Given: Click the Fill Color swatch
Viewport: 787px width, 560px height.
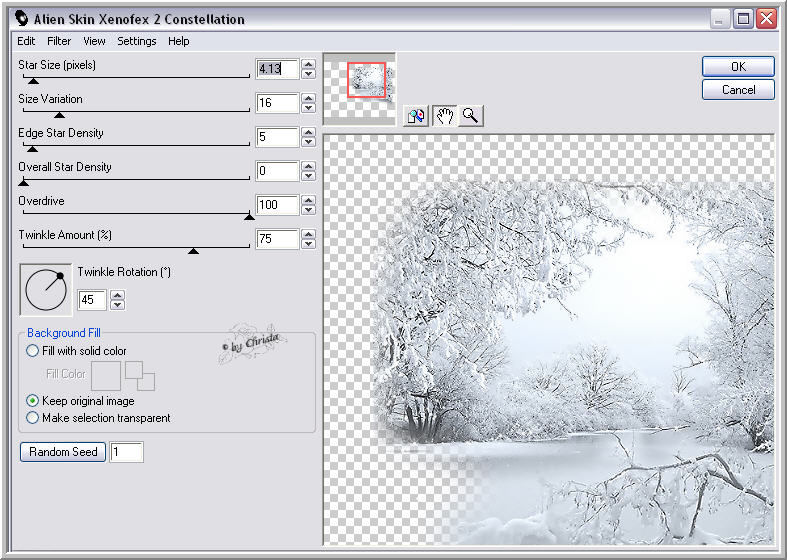Looking at the screenshot, I should [x=105, y=376].
